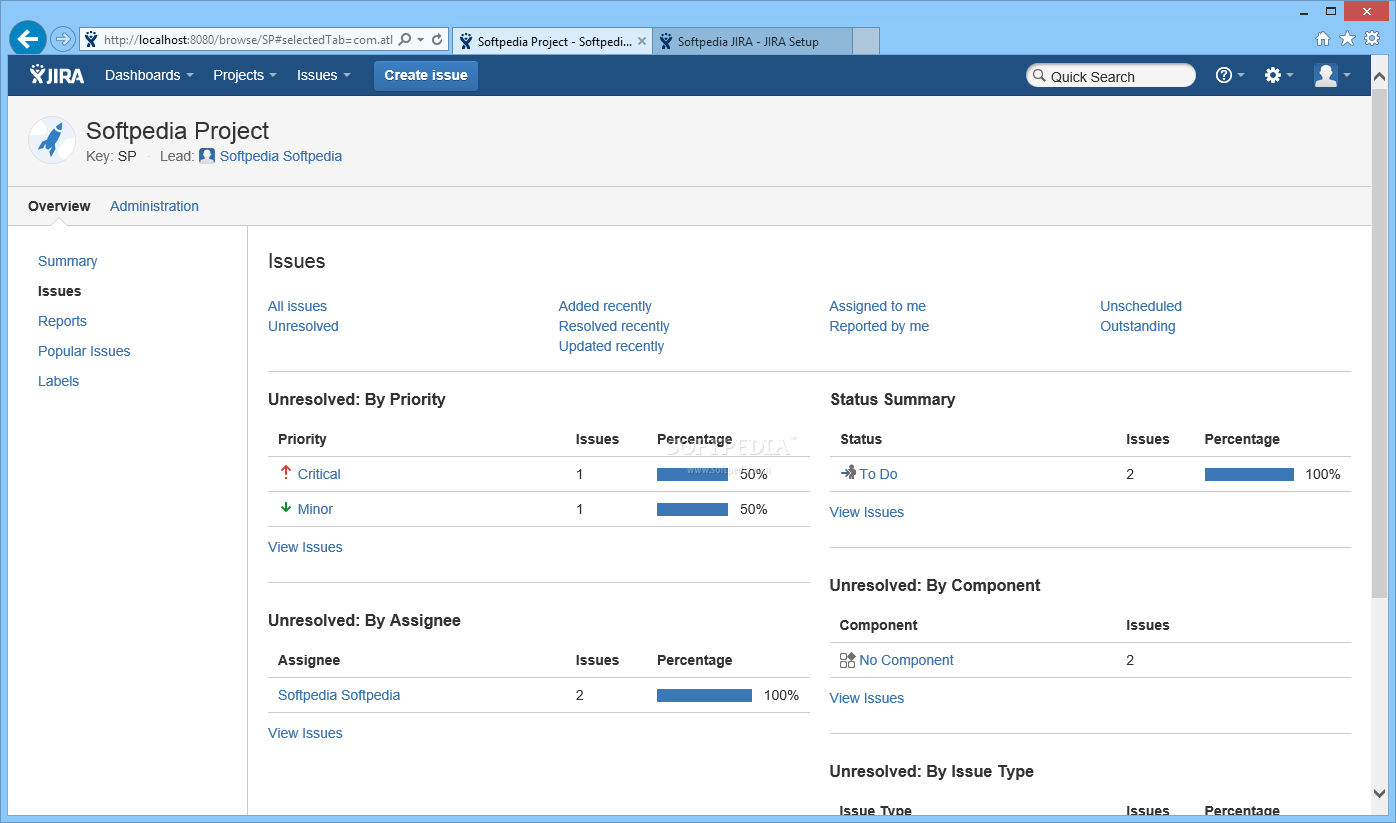Open the No Component link
The height and width of the screenshot is (823, 1396).
pyautogui.click(x=906, y=660)
